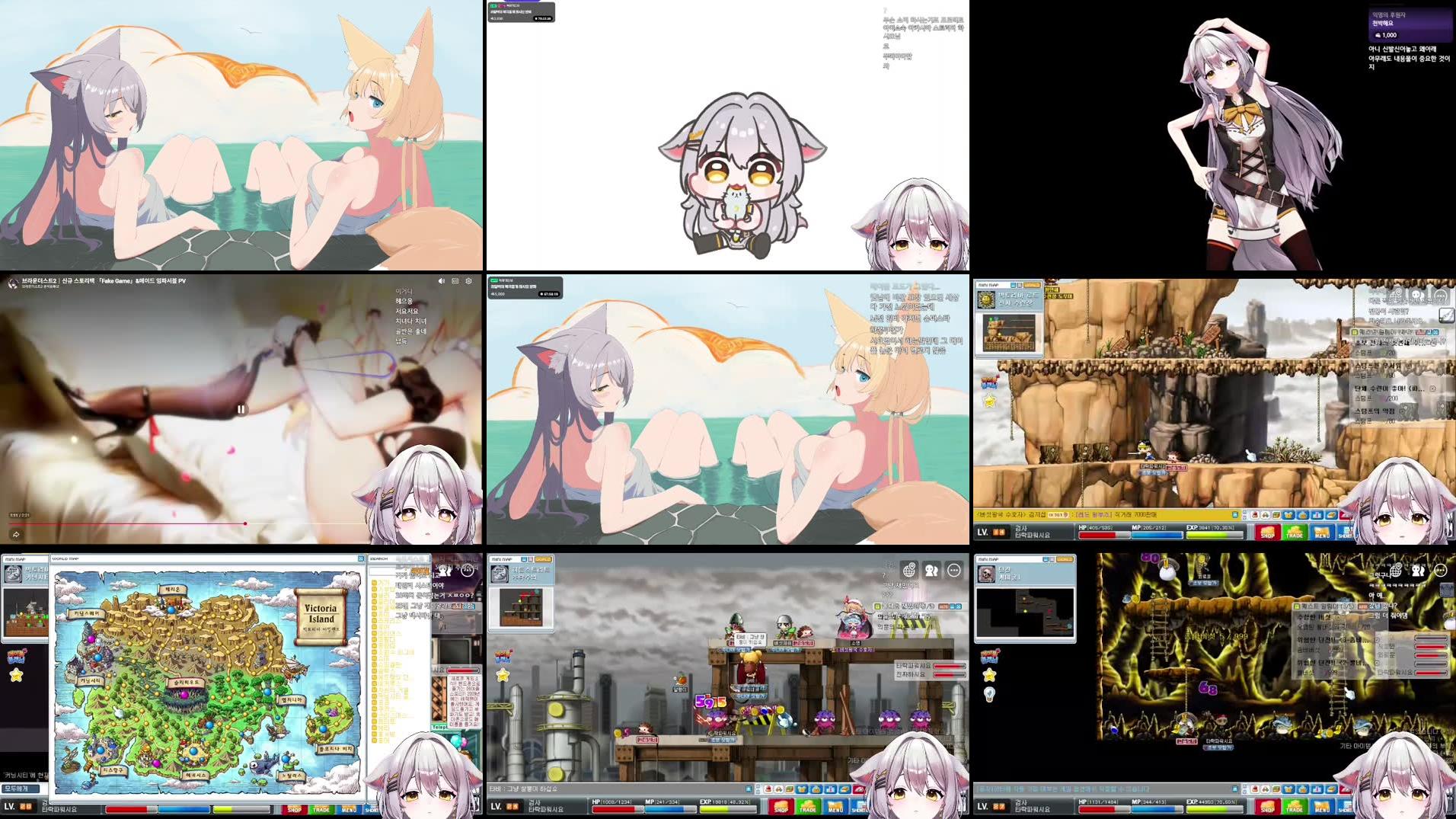This screenshot has height=819, width=1456.
Task: Click SHOP button in factory map game
Action: click(x=781, y=807)
